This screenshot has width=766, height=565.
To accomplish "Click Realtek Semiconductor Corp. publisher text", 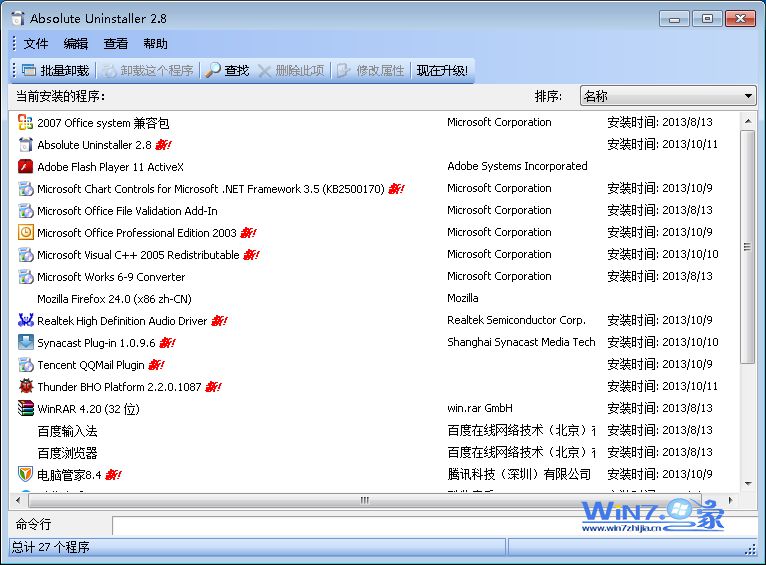I will pos(516,320).
